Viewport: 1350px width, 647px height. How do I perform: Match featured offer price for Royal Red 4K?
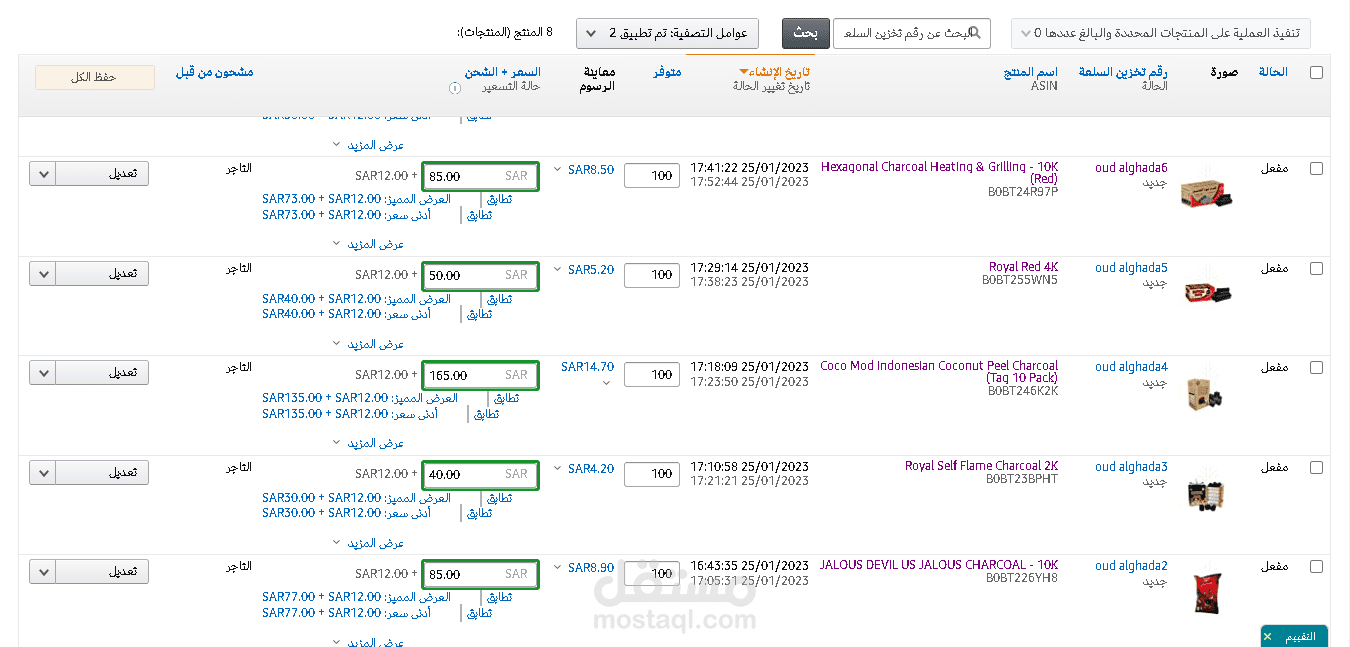(x=498, y=298)
